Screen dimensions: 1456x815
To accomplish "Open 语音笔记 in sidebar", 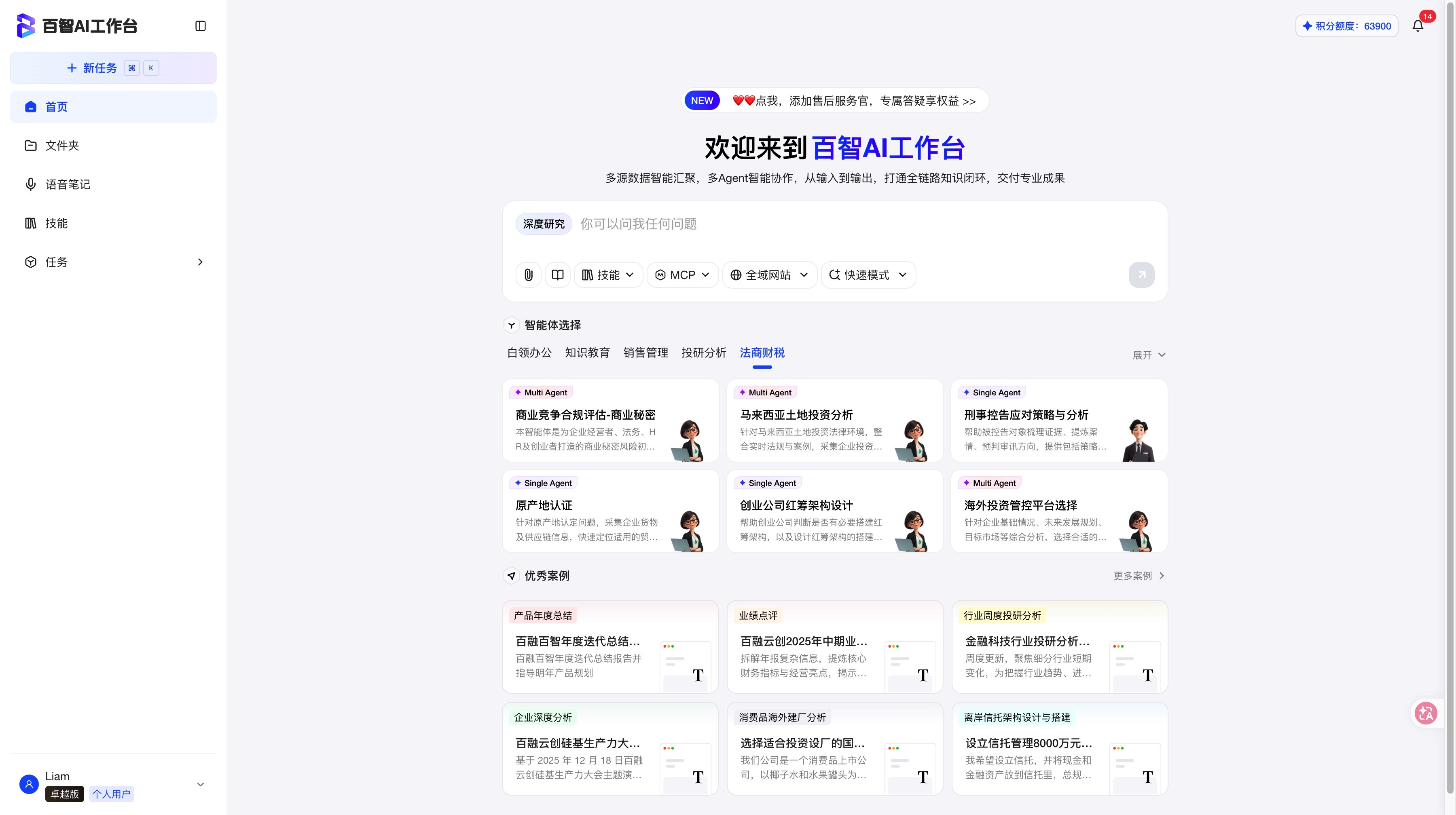I will [x=113, y=185].
